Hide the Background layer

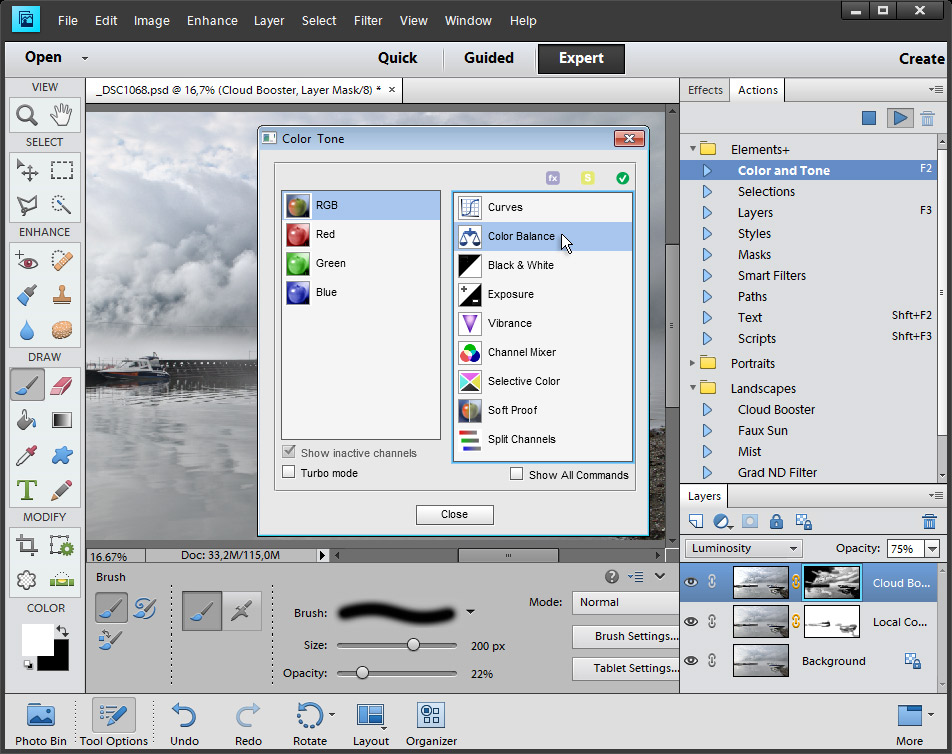691,661
